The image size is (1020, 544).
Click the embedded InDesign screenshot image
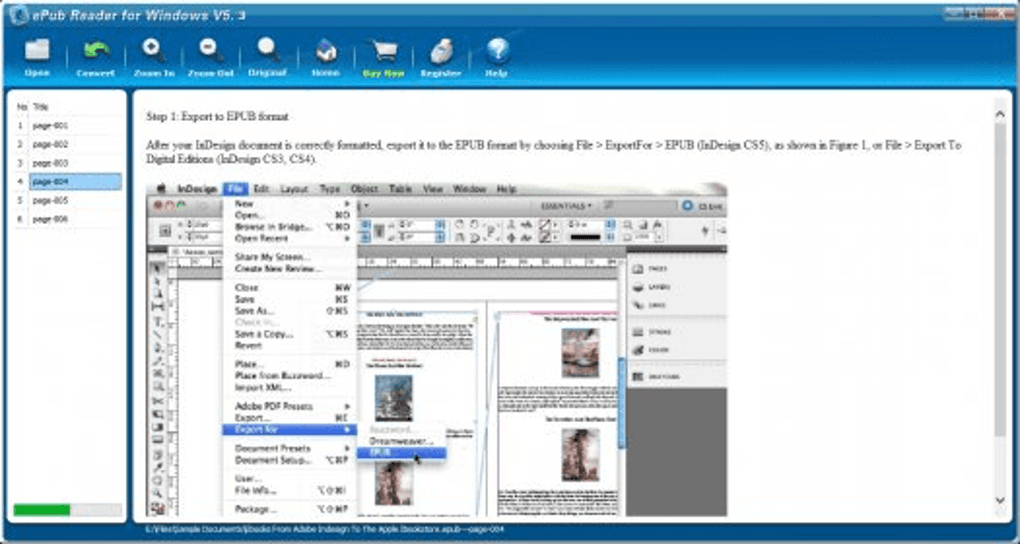pos(436,349)
